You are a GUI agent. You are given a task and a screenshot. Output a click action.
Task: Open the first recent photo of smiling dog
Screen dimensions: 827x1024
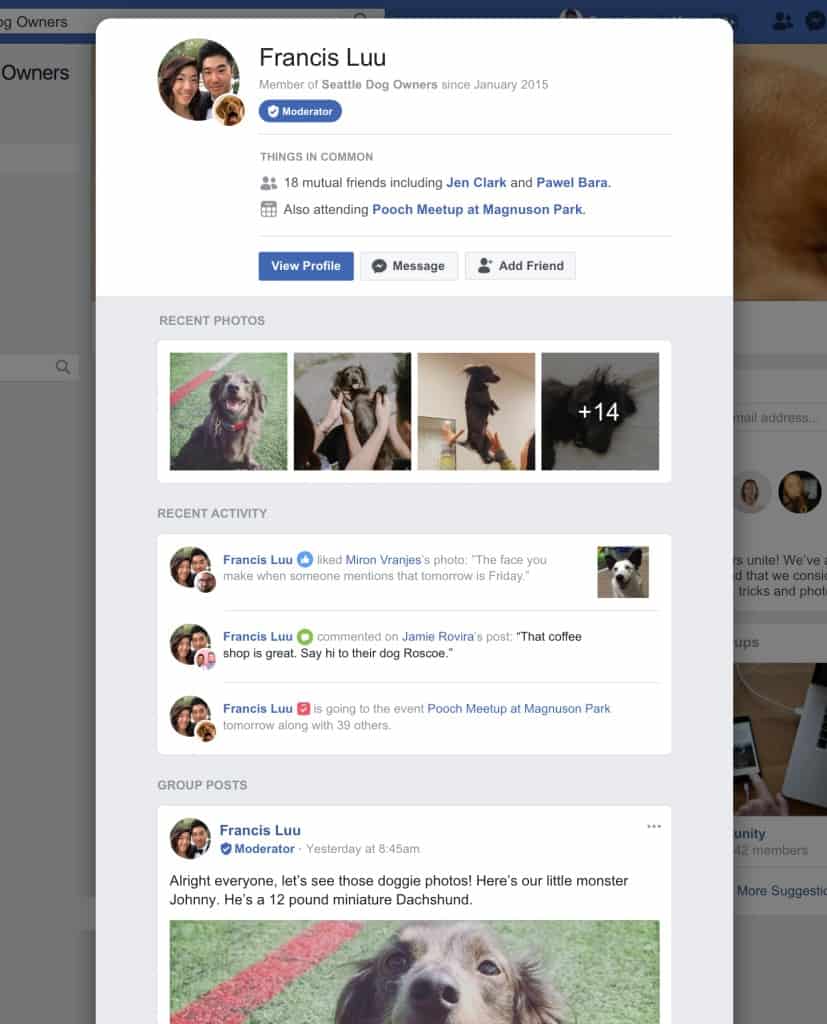pos(229,411)
